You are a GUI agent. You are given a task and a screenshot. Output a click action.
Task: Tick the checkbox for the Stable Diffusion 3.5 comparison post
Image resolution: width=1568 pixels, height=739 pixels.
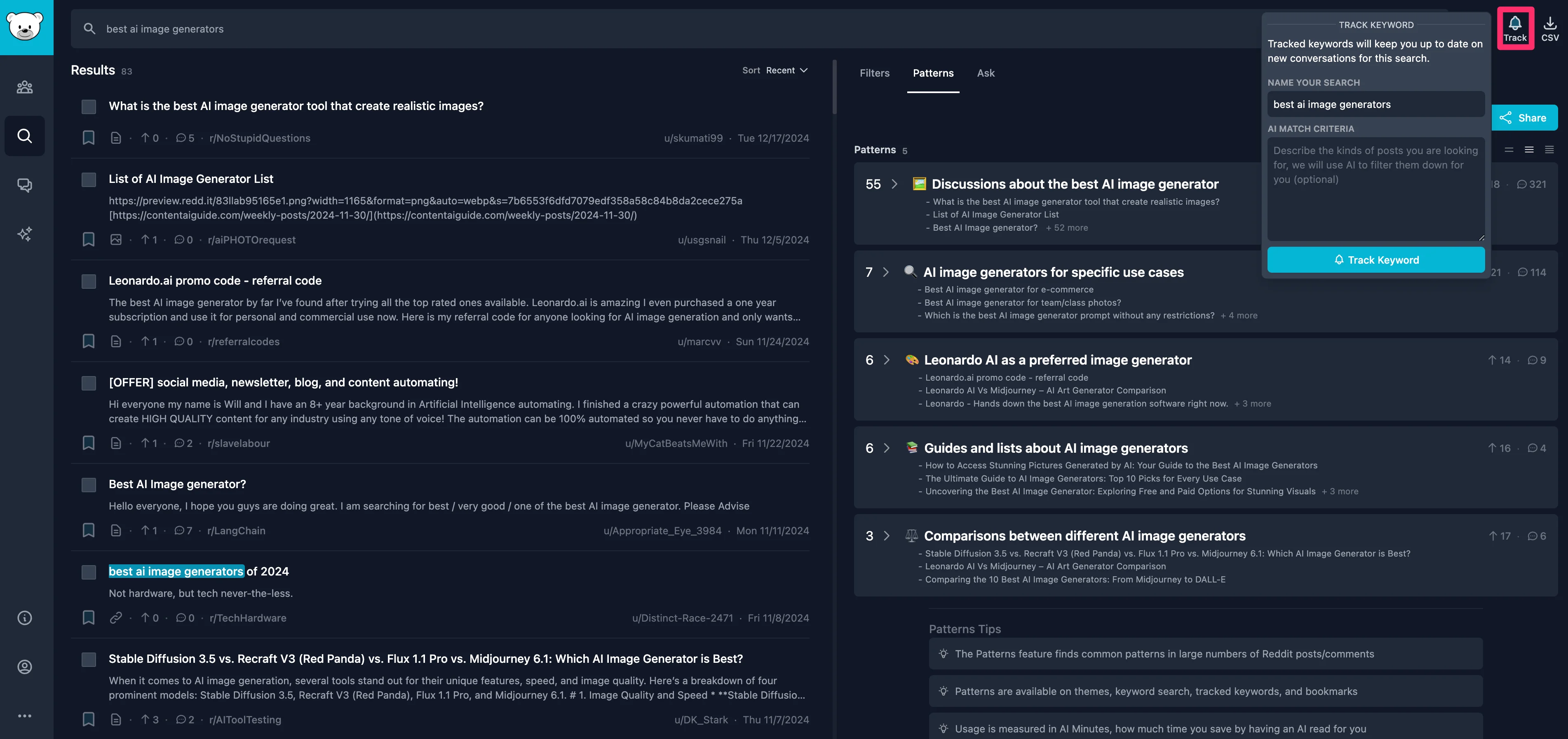(x=89, y=659)
